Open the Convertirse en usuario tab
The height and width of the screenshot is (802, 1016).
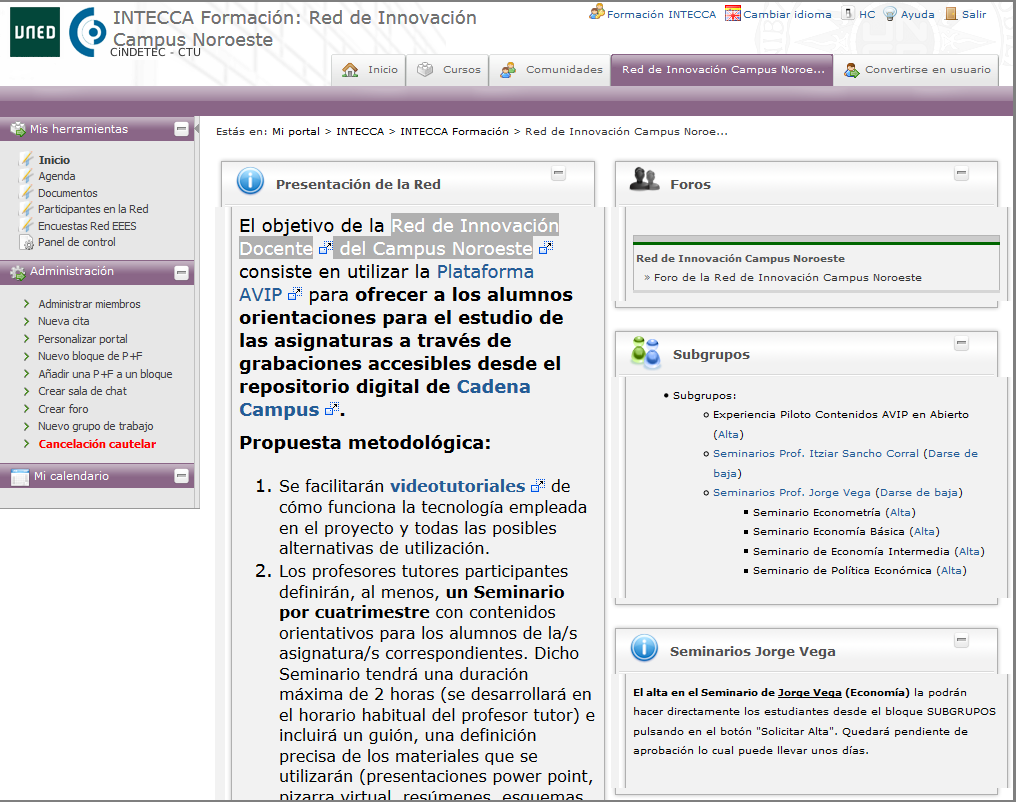pos(916,70)
